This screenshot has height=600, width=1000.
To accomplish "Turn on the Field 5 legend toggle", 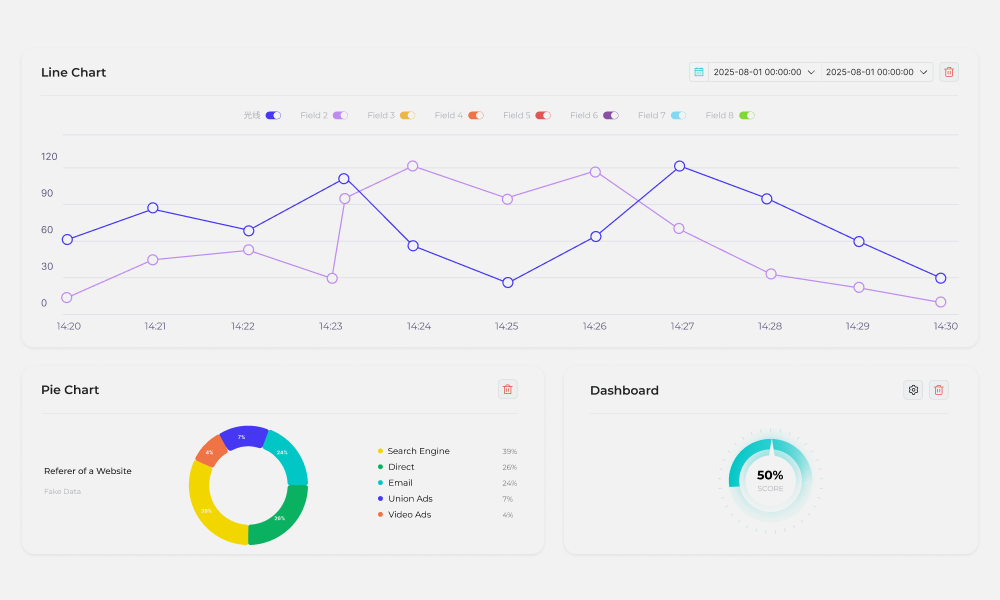I will 543,116.
